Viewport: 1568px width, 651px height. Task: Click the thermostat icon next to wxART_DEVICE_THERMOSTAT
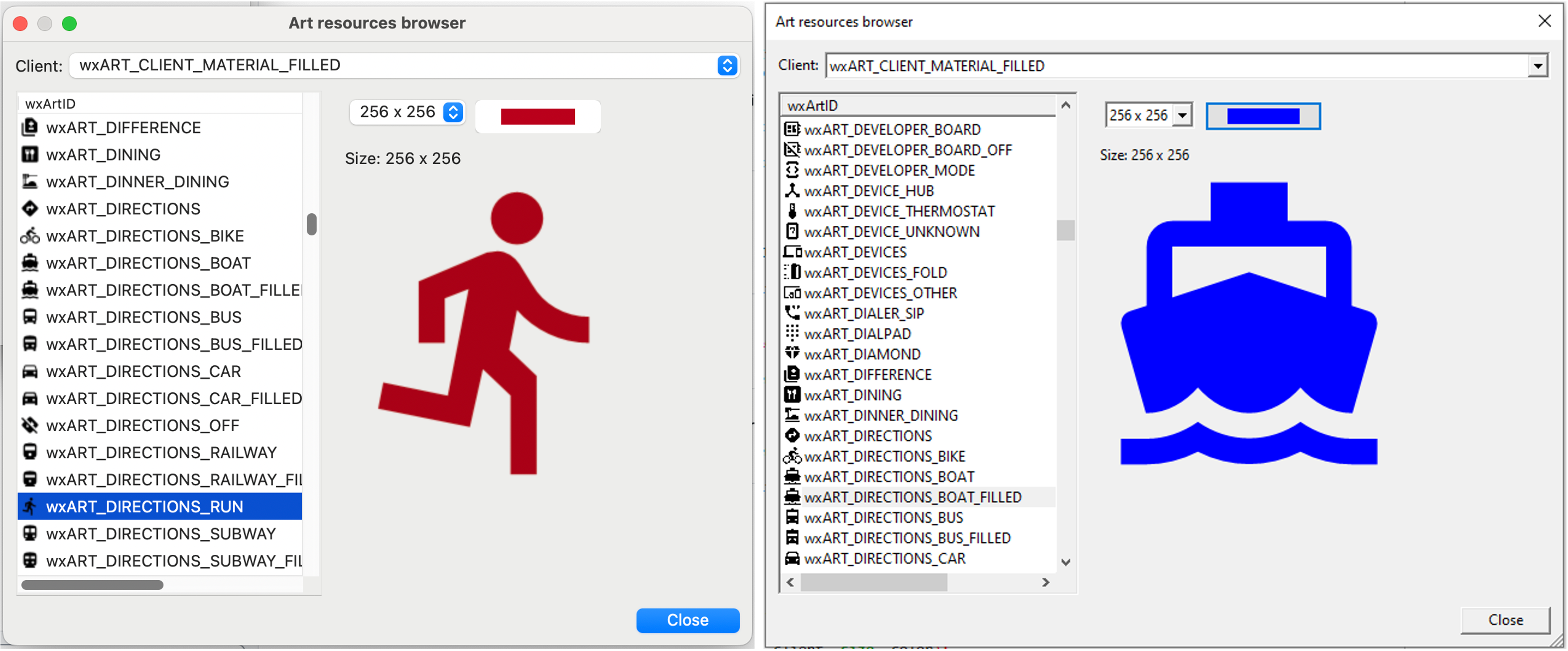tap(792, 211)
